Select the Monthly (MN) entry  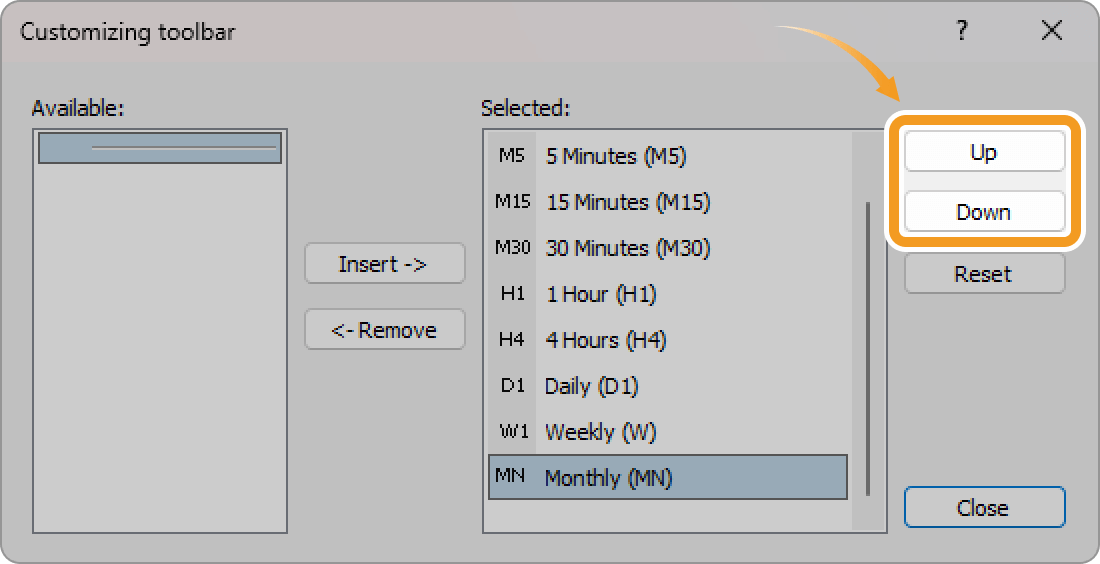click(668, 477)
